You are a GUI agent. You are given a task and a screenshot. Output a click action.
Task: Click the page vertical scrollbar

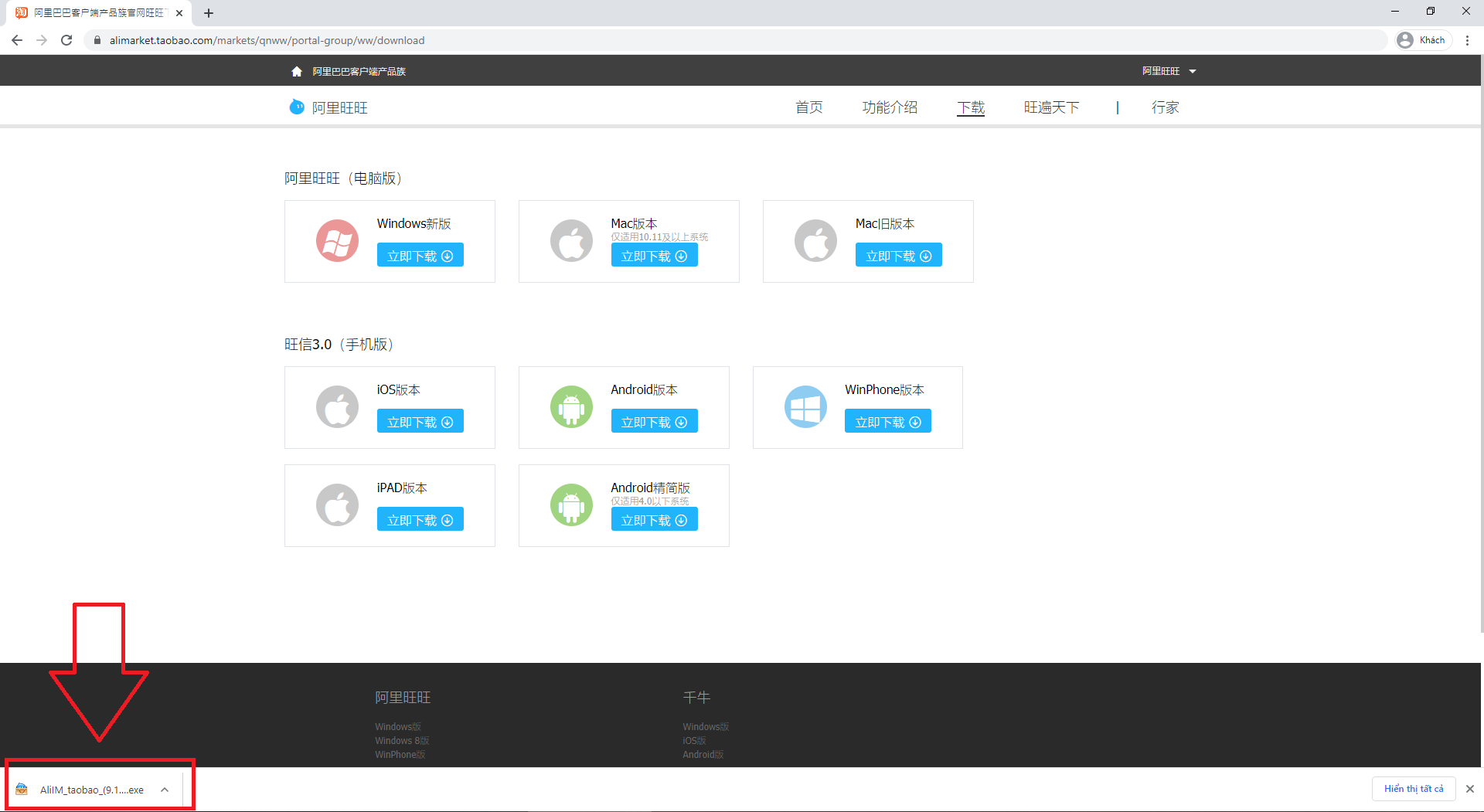coord(1482,344)
